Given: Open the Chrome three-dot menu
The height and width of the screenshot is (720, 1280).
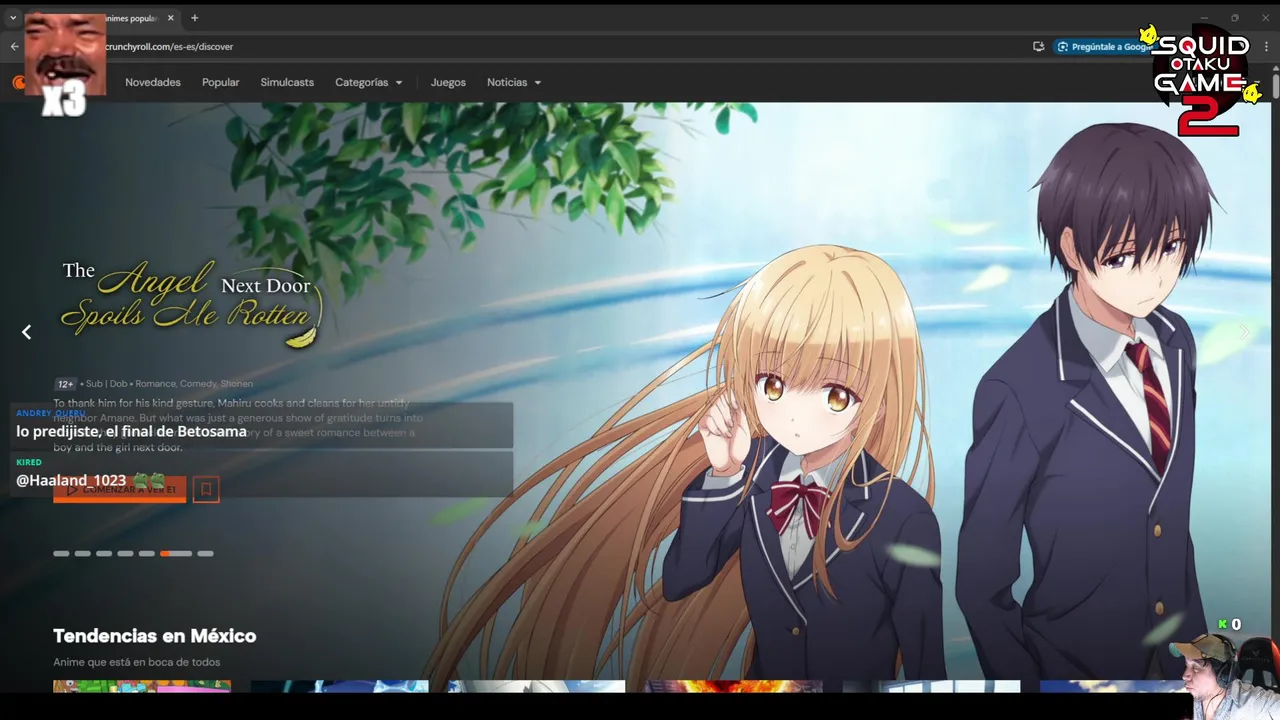Looking at the screenshot, I should (1264, 46).
